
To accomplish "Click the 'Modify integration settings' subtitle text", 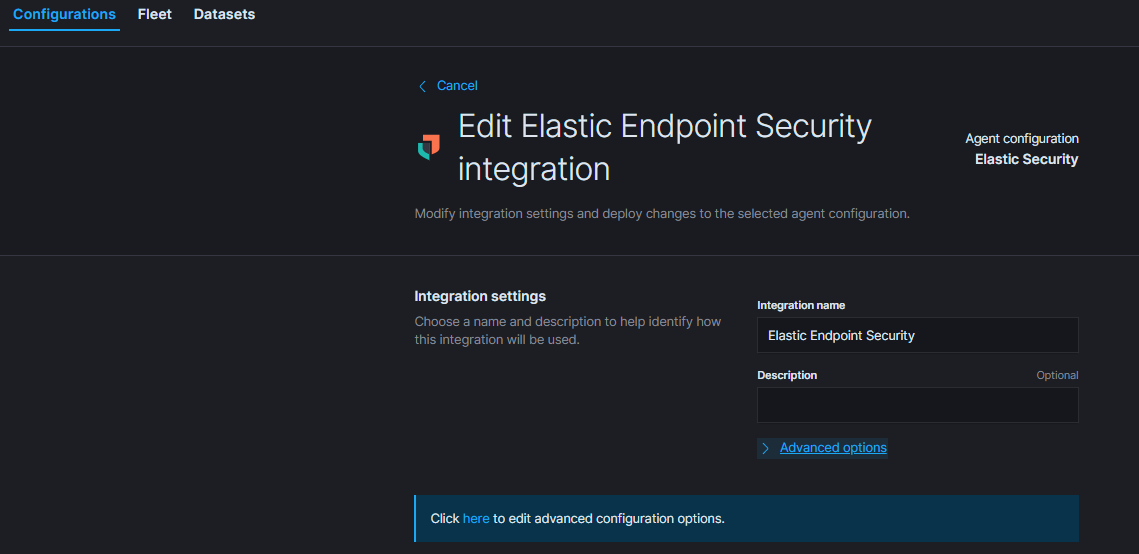I will pos(662,214).
